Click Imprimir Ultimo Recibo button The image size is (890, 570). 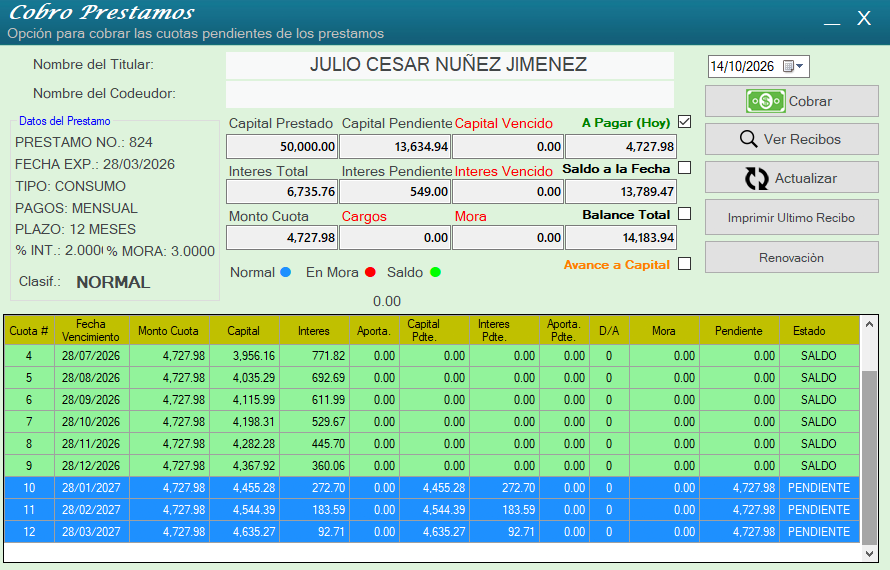[792, 217]
